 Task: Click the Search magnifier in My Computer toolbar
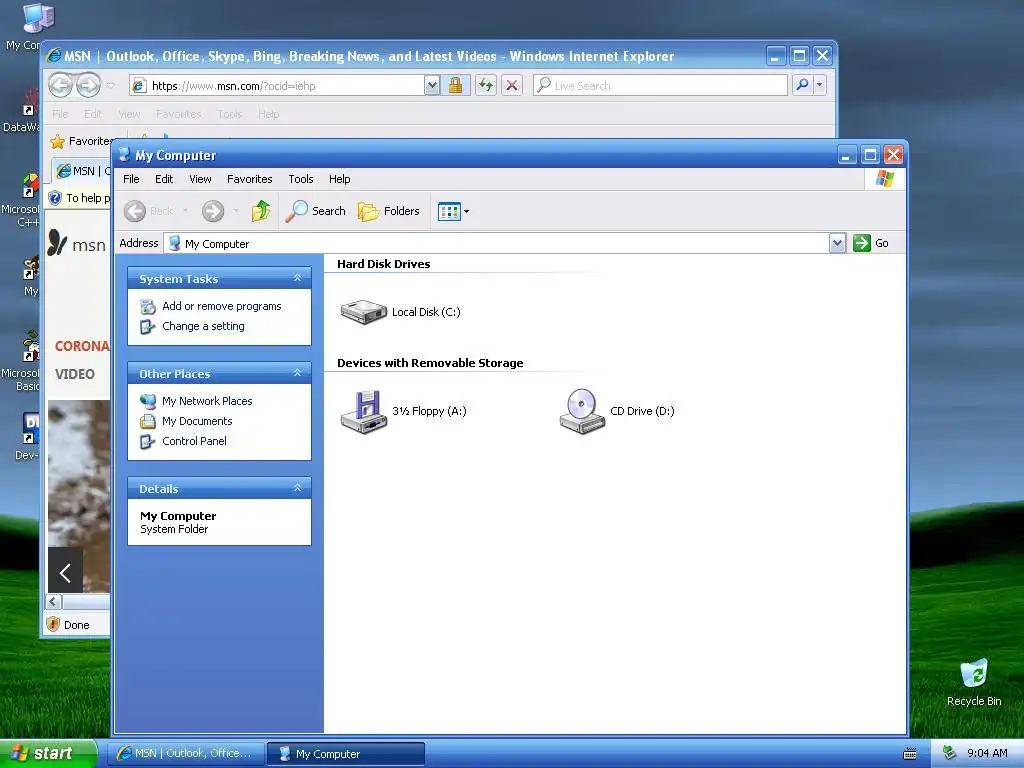316,211
